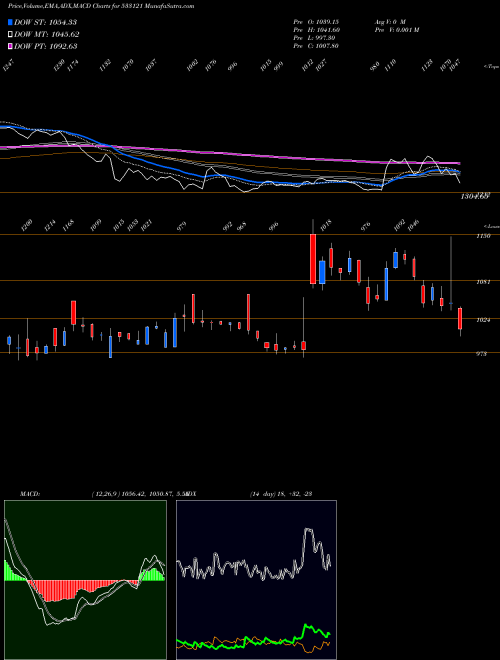Click the Pre O: 1039.15 value
This screenshot has width=500, height=660.
coord(316,21)
